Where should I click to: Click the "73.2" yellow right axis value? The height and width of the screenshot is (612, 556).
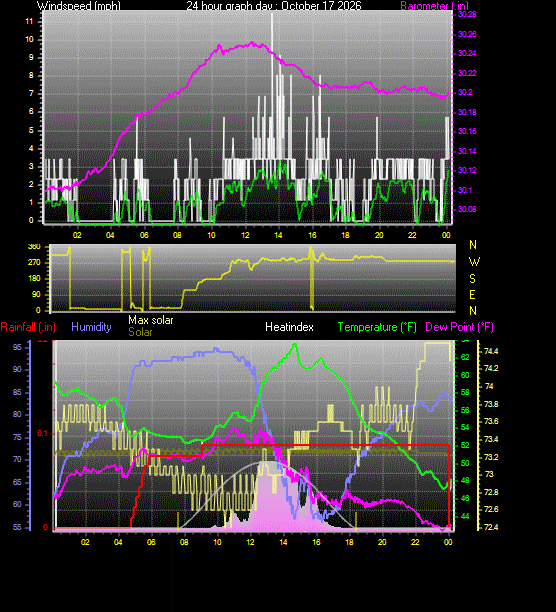coord(491,457)
